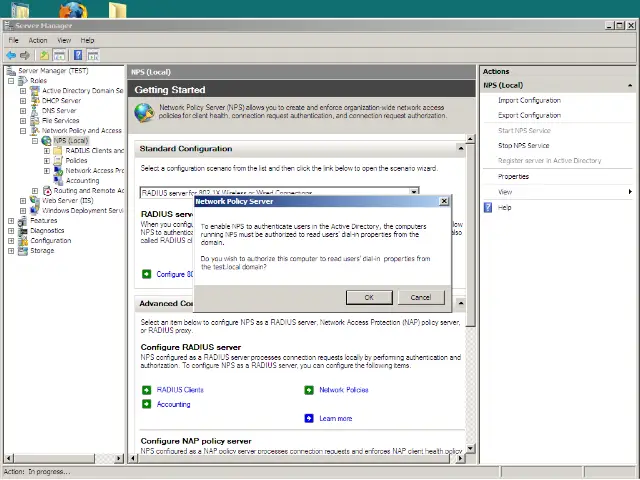
Task: Click the Forward arrow toolbar icon
Action: point(25,55)
